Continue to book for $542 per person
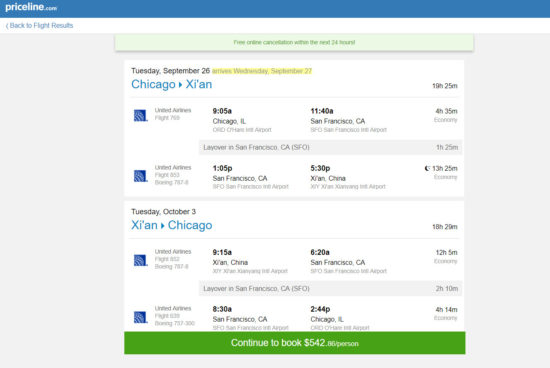Viewport: 550px width, 368px height. (295, 343)
